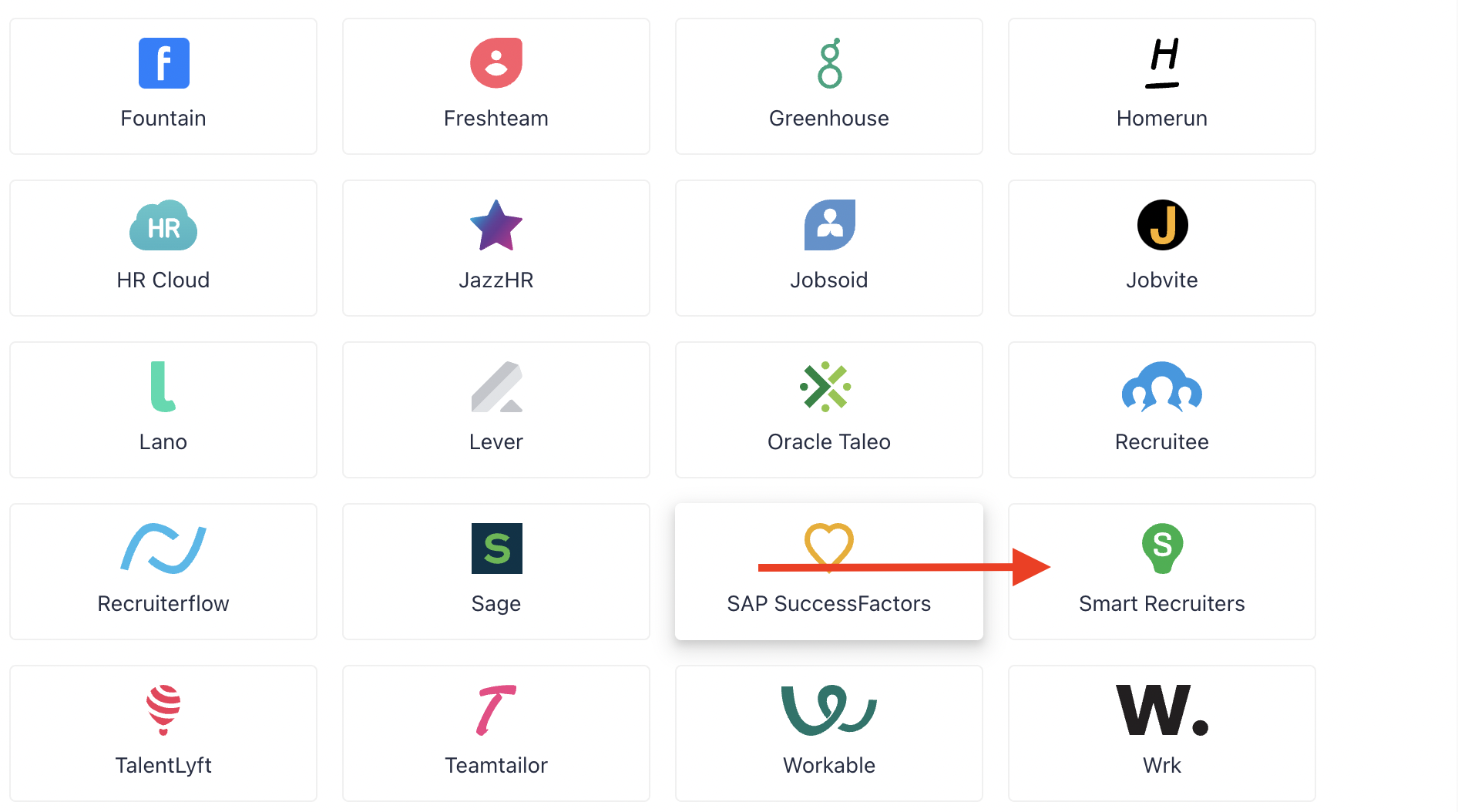
Task: Choose the Homerun H logo
Action: (1162, 63)
